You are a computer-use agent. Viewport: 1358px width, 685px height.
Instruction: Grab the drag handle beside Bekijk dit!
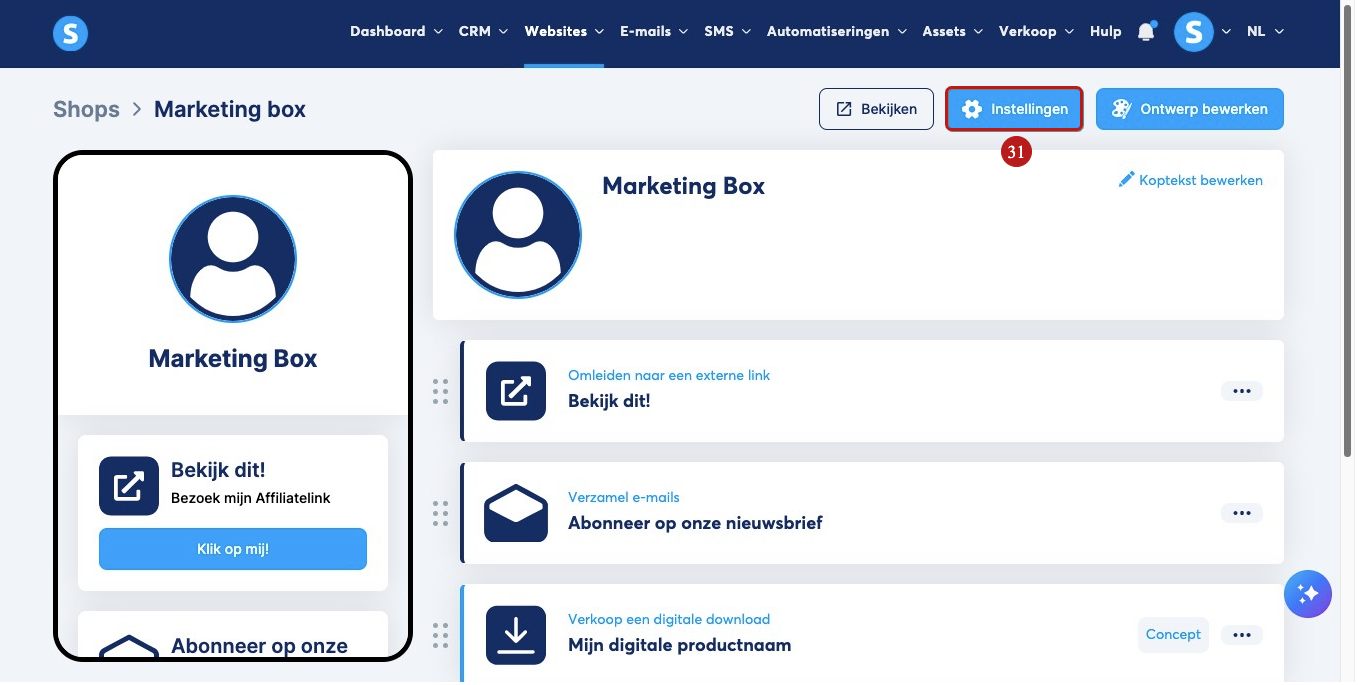[440, 392]
